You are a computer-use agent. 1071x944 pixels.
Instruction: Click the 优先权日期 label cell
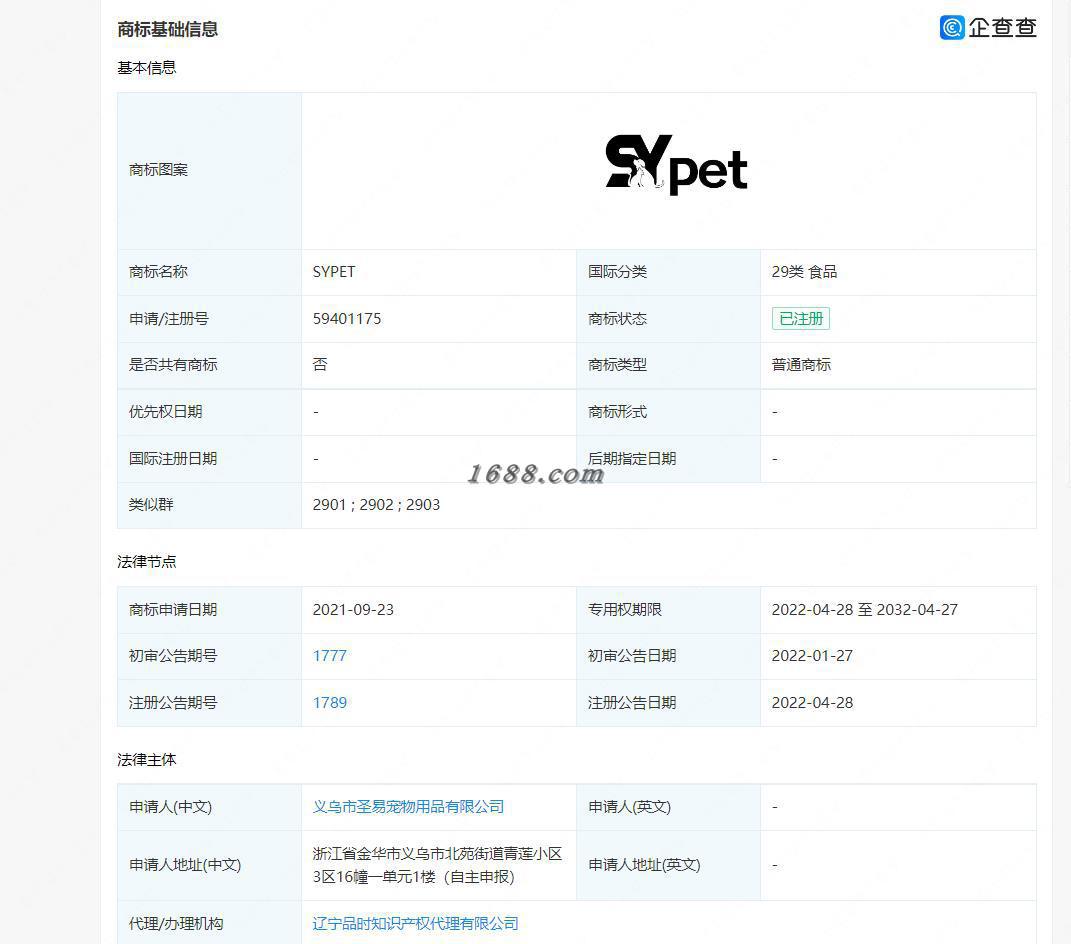[209, 412]
